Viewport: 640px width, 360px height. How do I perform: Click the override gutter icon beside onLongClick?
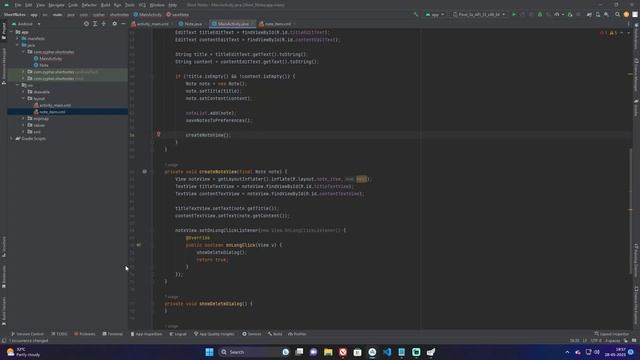(x=139, y=245)
